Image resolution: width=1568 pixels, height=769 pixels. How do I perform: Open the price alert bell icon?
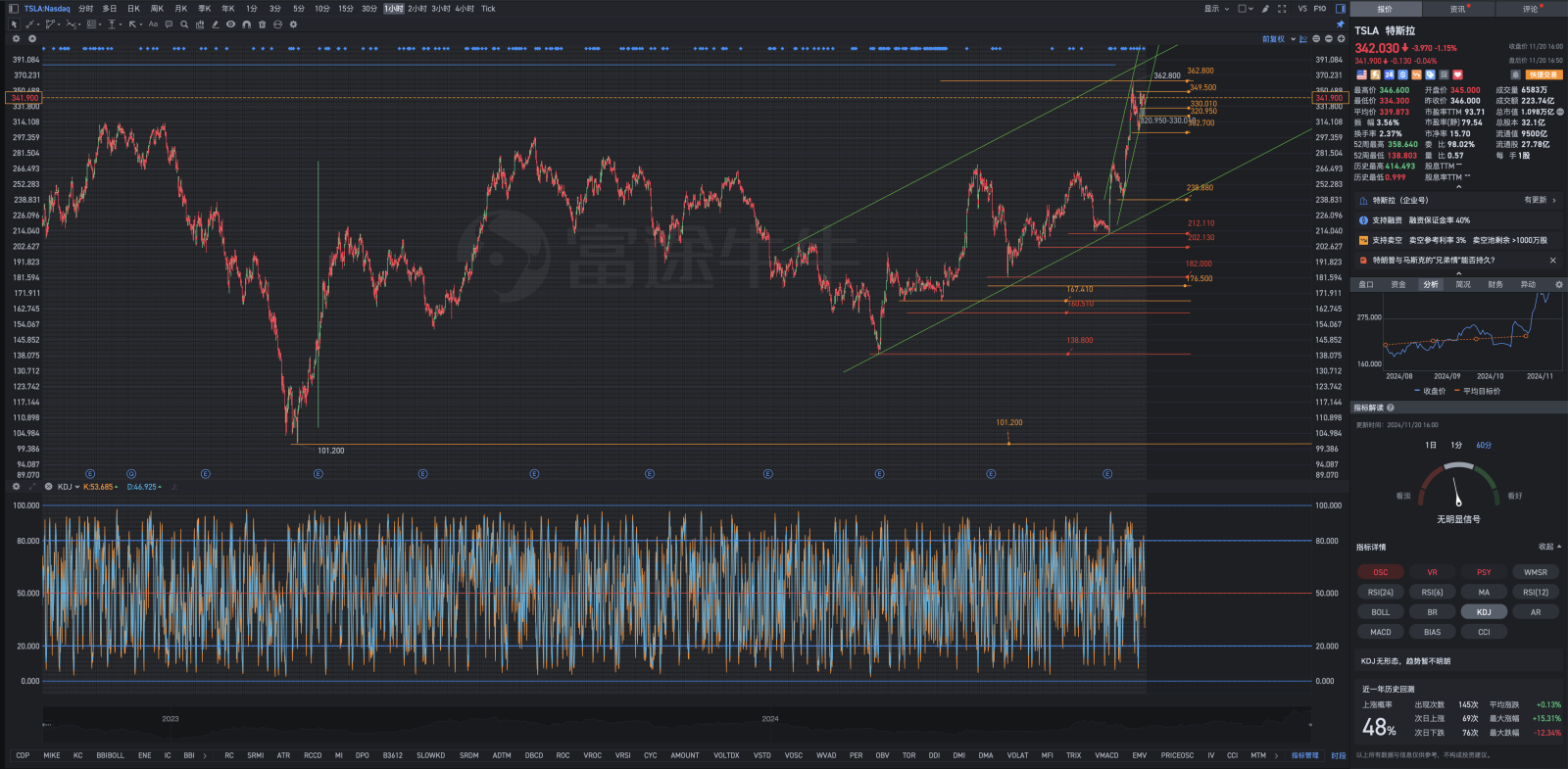click(x=1515, y=74)
